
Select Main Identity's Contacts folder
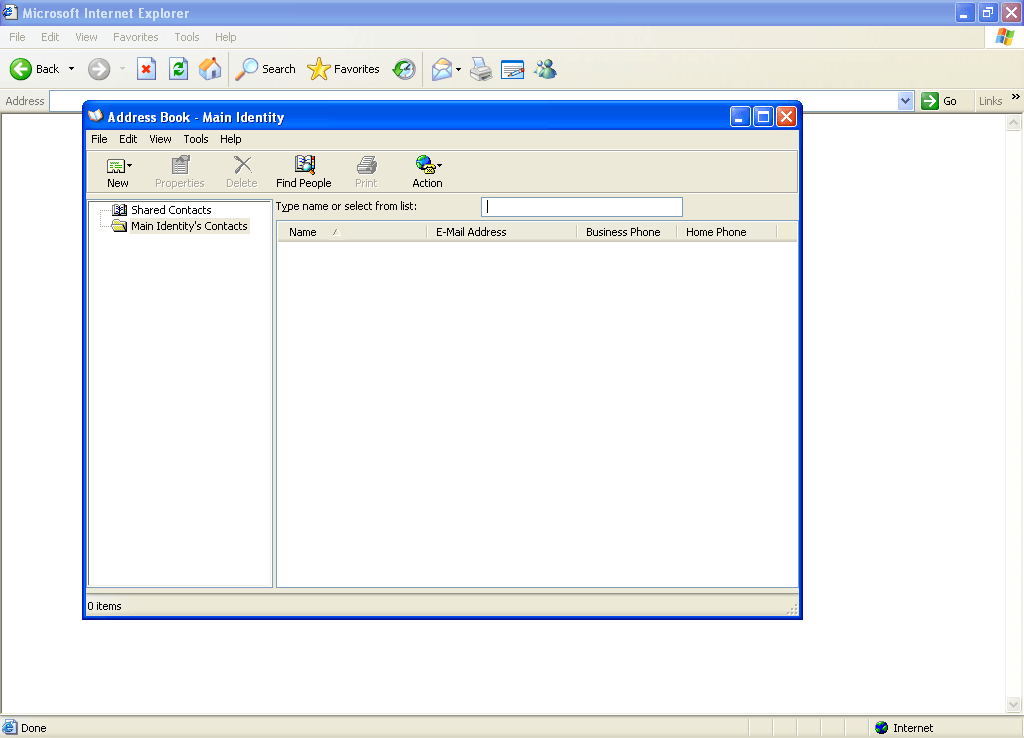pos(189,226)
